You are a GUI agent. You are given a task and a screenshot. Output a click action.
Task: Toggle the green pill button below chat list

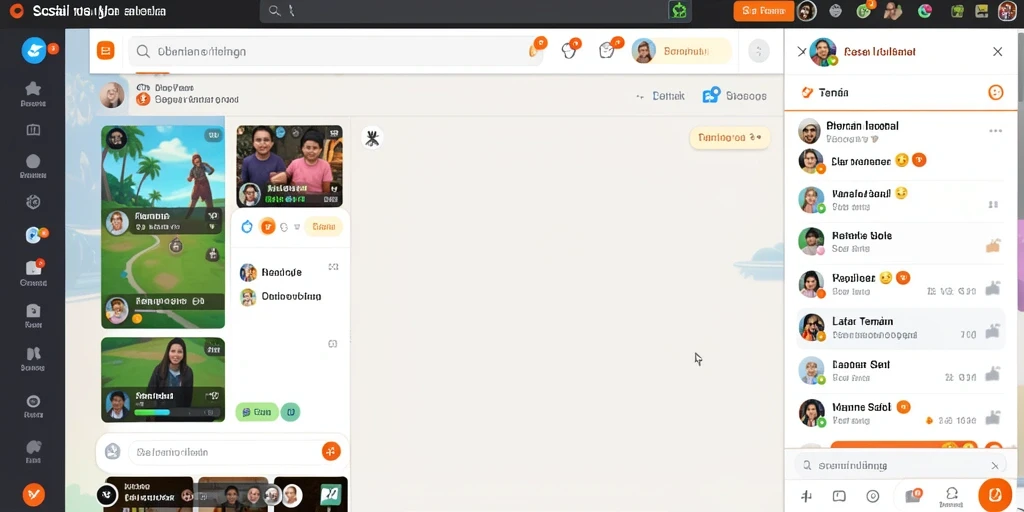257,412
